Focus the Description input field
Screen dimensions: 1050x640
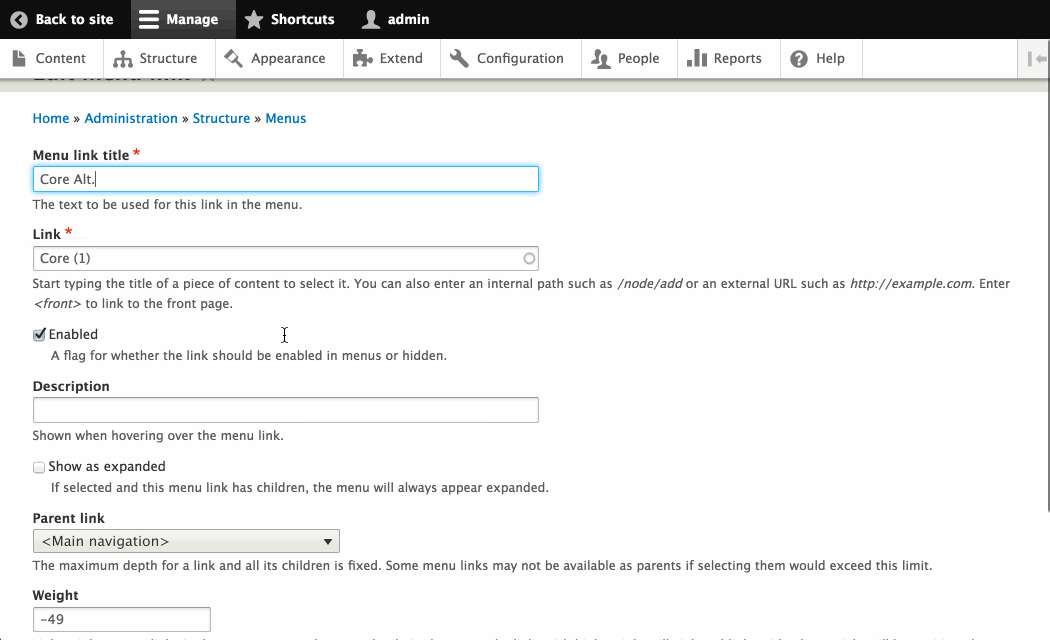[286, 410]
